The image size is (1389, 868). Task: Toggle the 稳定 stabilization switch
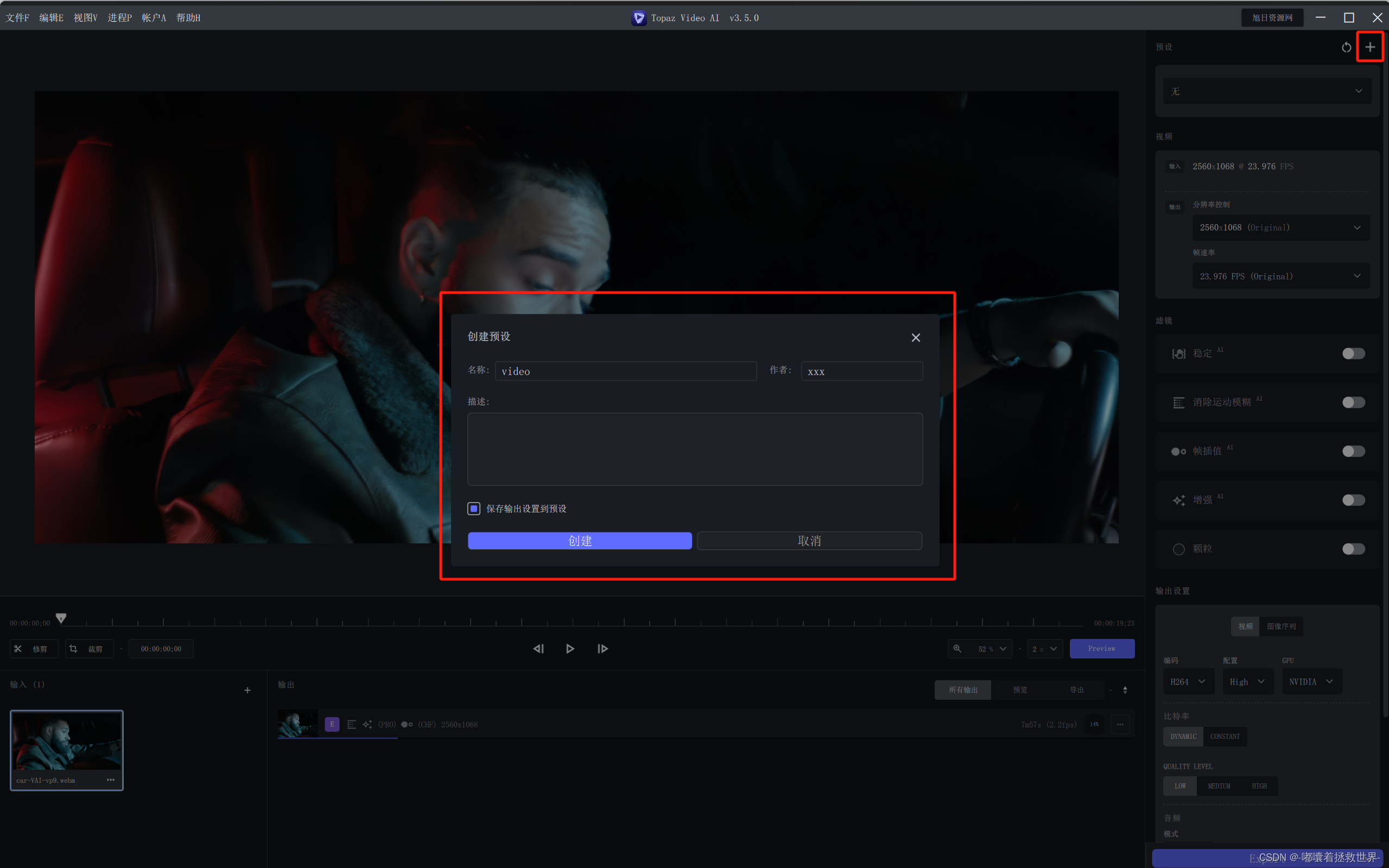(1353, 353)
